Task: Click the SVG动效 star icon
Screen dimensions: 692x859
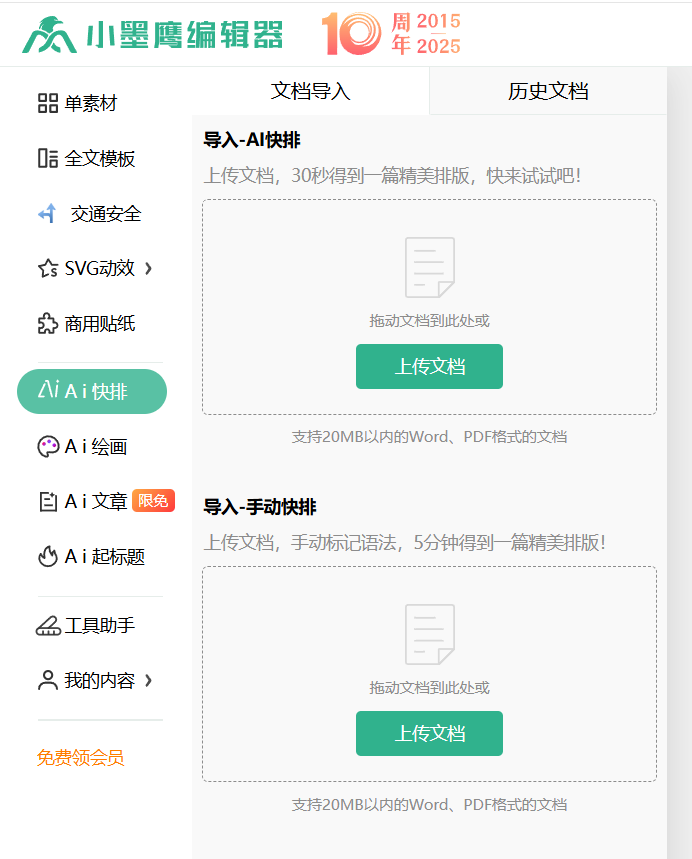Action: coord(48,268)
